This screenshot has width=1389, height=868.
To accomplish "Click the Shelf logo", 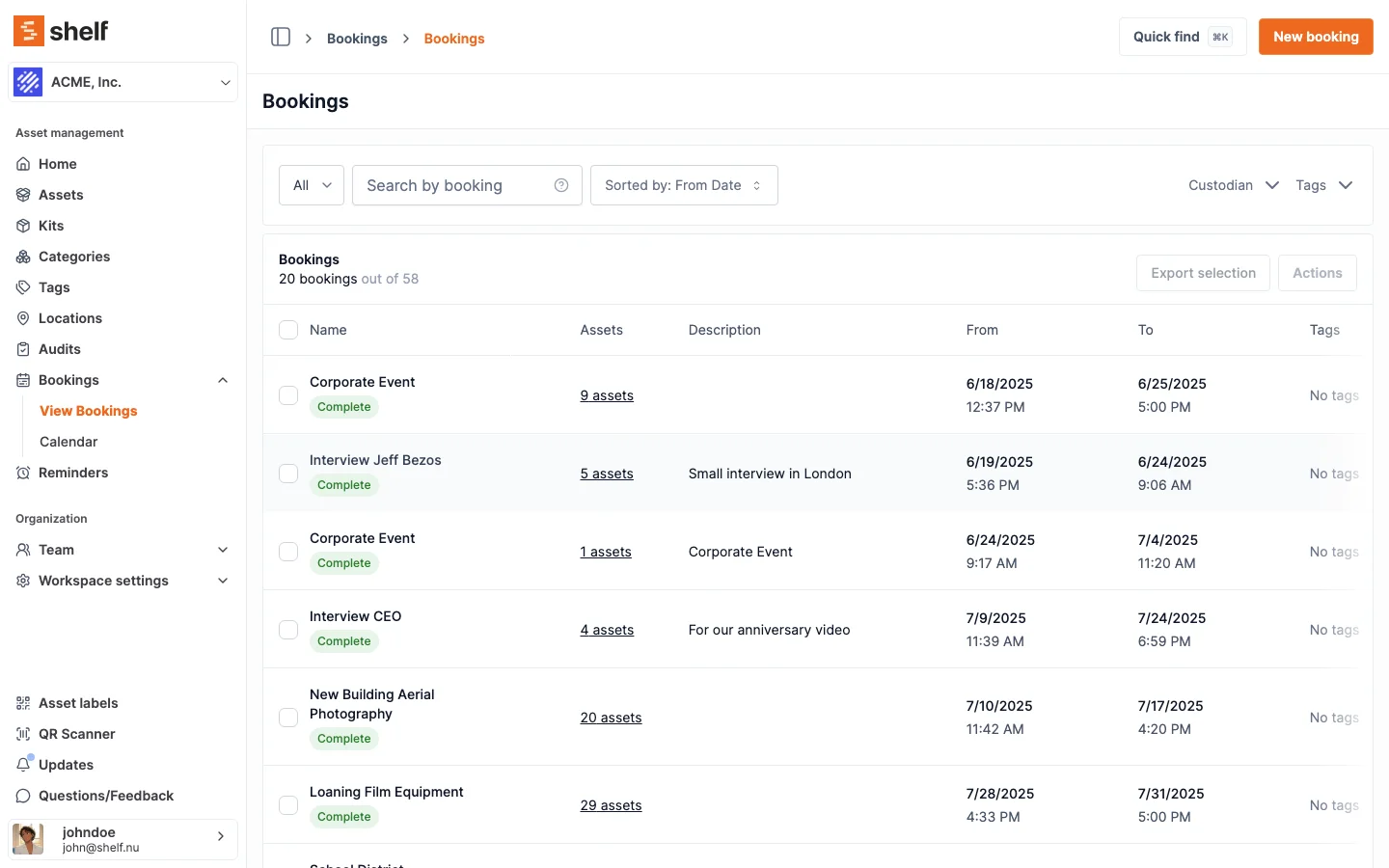I will point(61,31).
